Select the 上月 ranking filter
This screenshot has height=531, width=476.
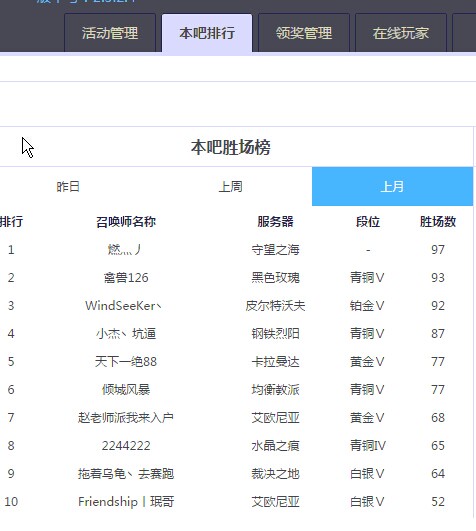[392, 187]
